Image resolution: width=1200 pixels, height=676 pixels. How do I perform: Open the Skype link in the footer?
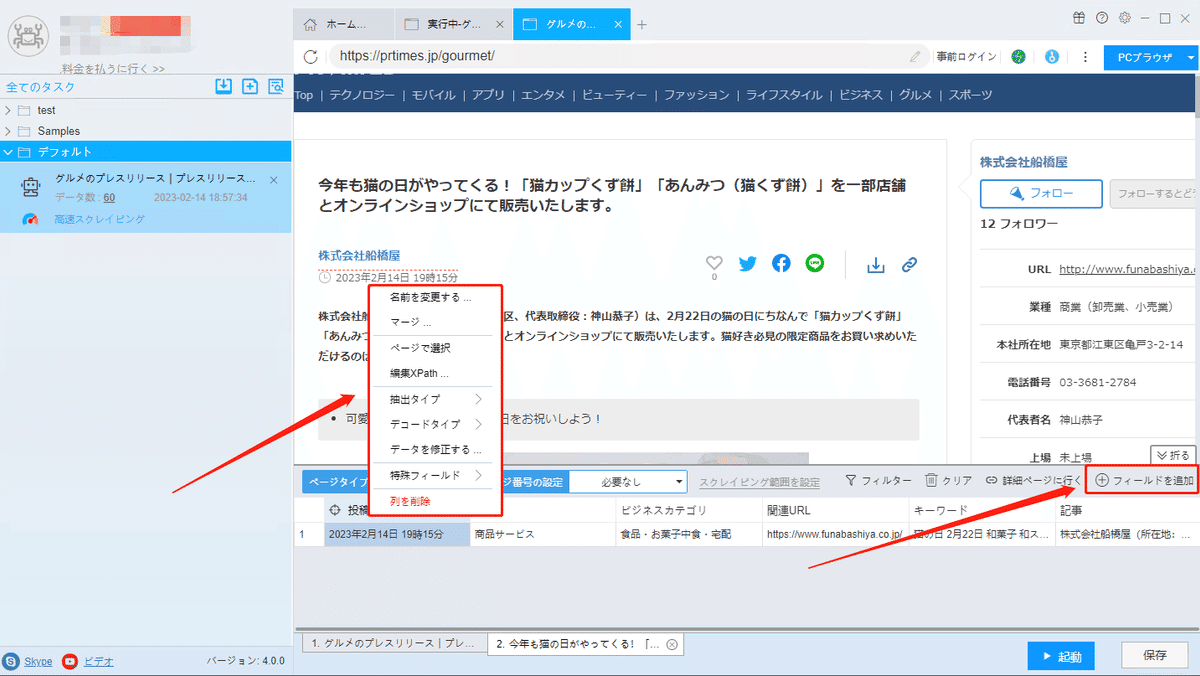click(38, 661)
